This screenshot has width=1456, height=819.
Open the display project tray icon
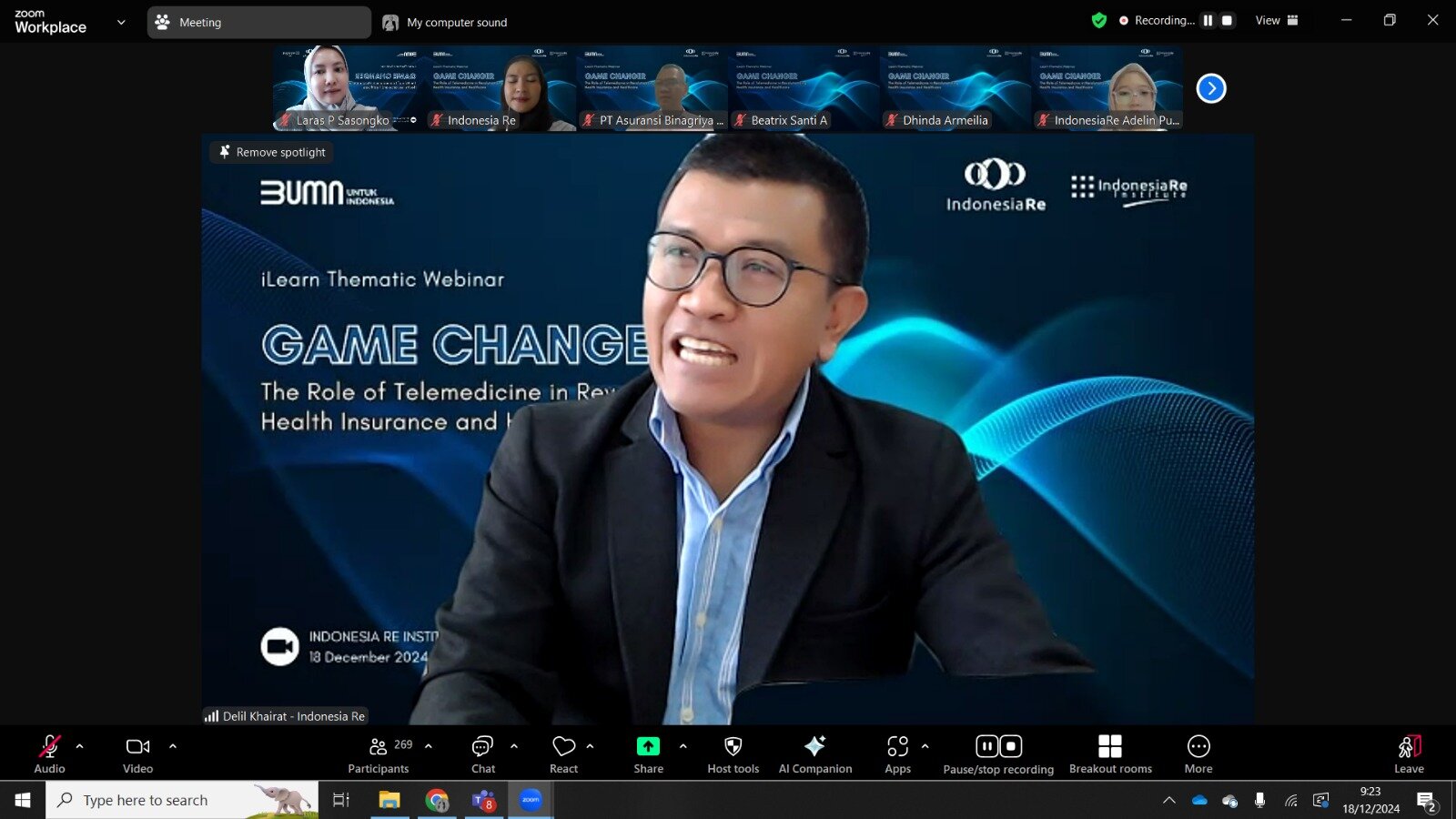pos(1320,801)
